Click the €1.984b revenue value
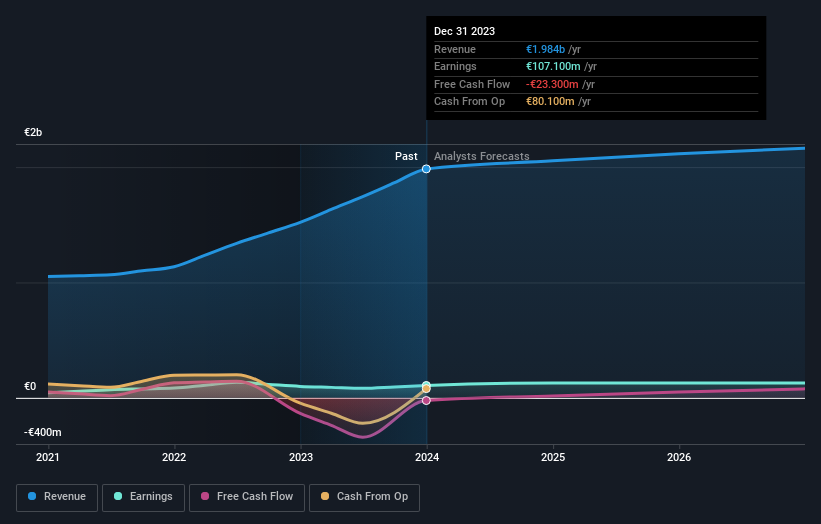The width and height of the screenshot is (821, 524). (545, 49)
